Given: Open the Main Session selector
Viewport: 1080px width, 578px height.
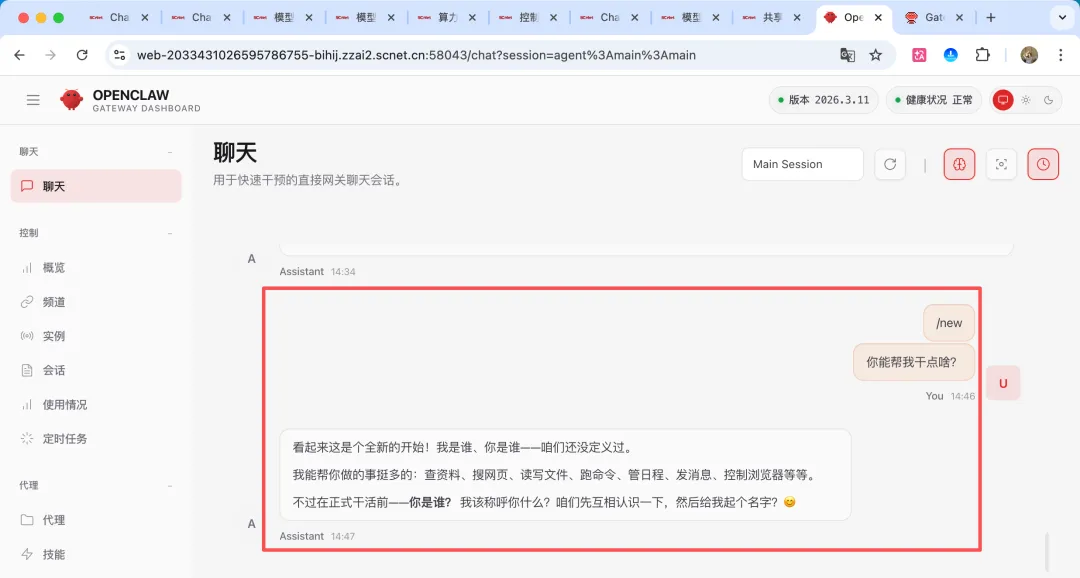Looking at the screenshot, I should tap(802, 164).
